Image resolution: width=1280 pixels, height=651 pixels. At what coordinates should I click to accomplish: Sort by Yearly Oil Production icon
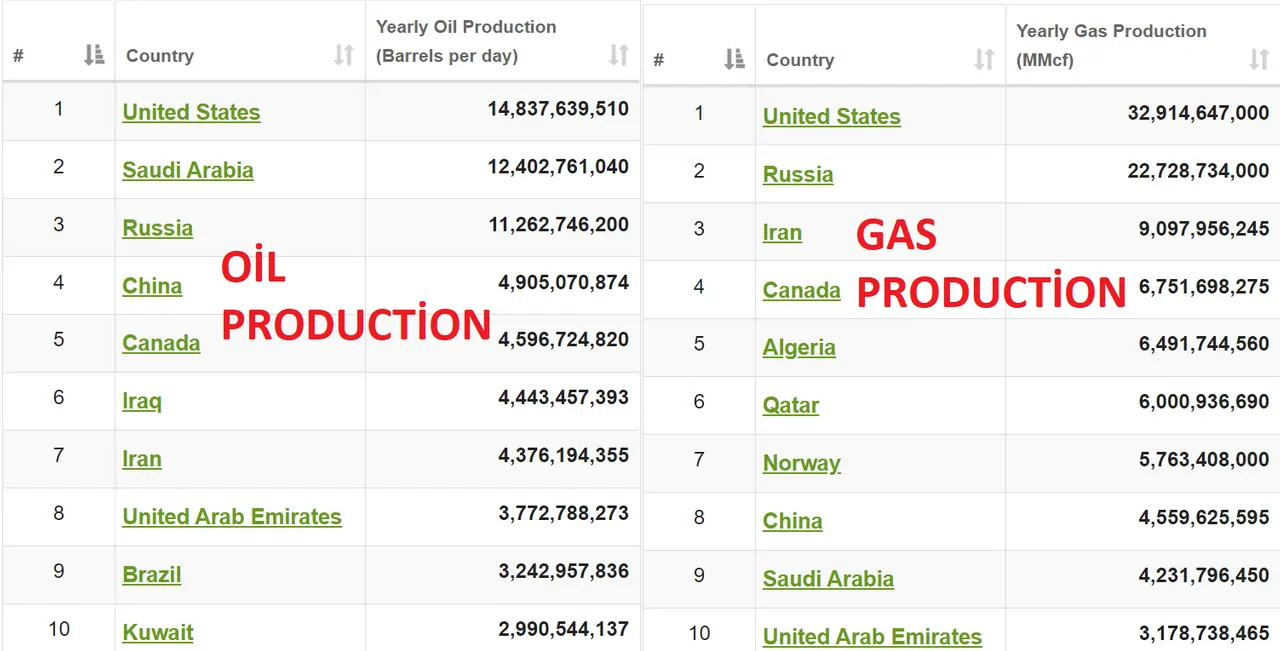pos(619,56)
